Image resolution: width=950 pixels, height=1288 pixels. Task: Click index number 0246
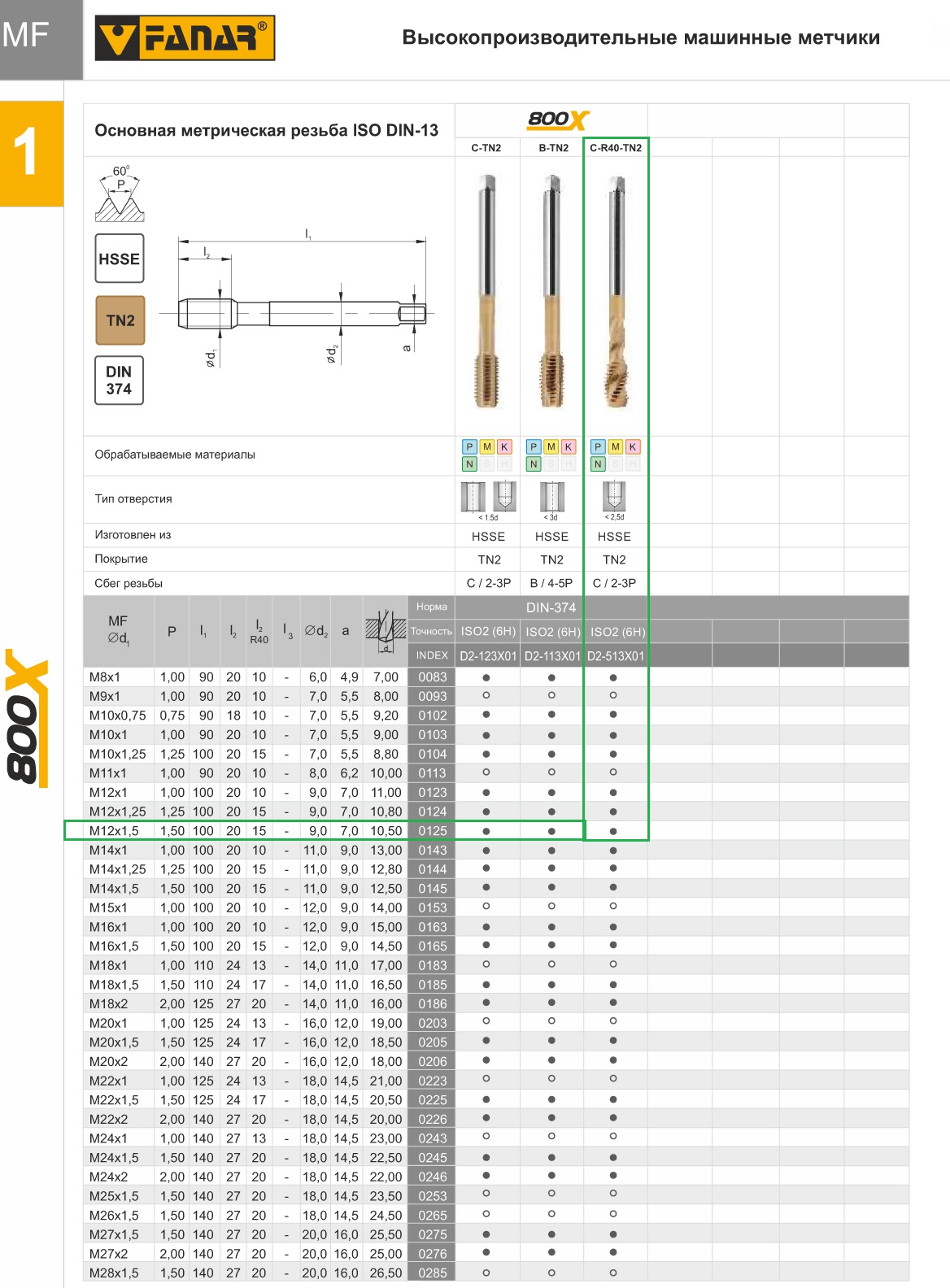[433, 1177]
